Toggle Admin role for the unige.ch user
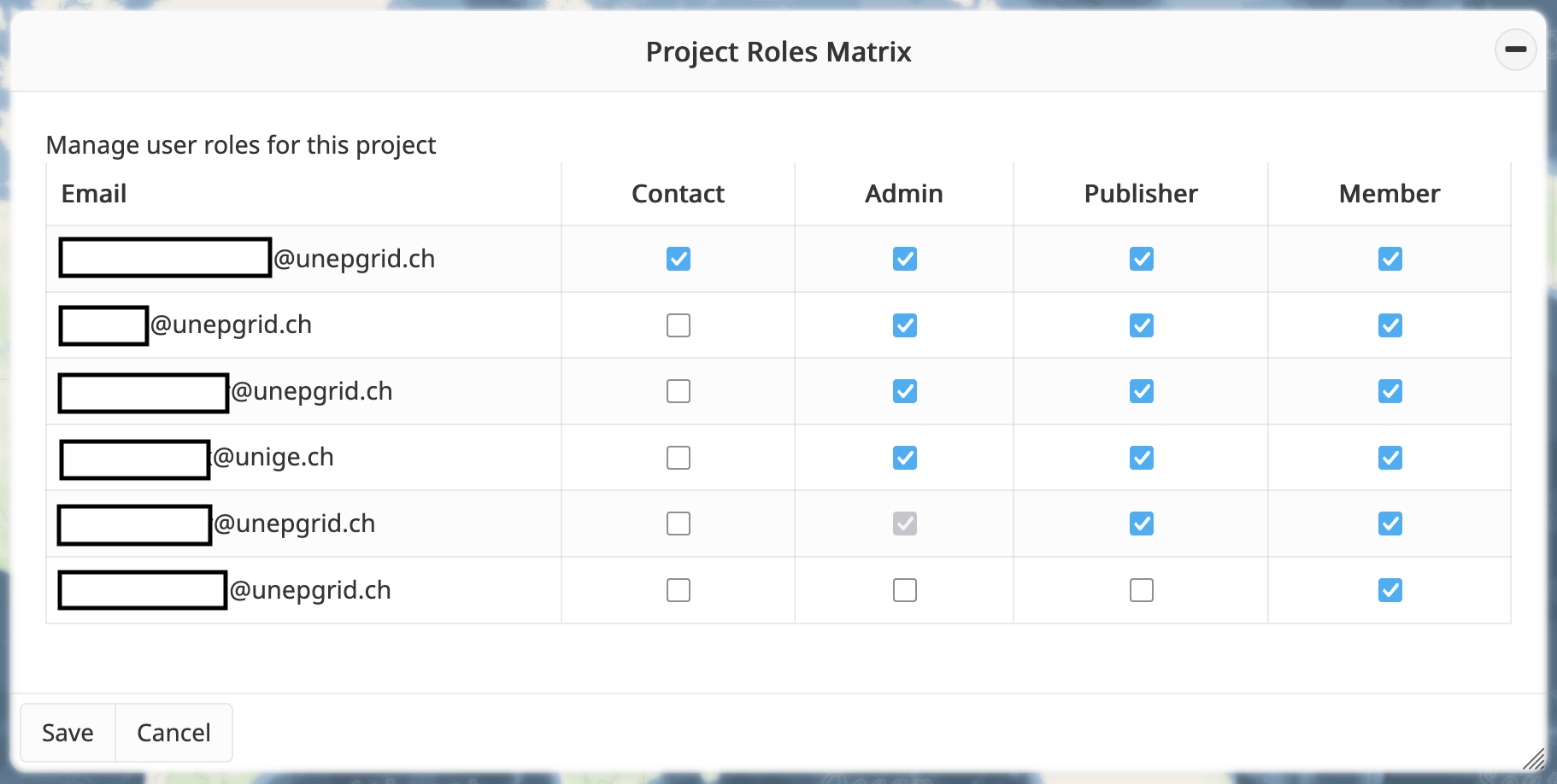This screenshot has width=1557, height=784. [904, 458]
